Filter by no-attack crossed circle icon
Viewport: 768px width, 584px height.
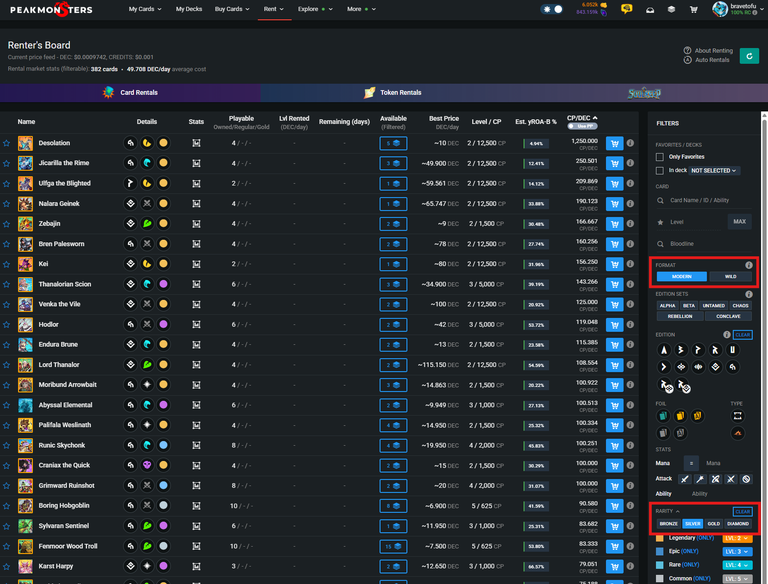[745, 479]
